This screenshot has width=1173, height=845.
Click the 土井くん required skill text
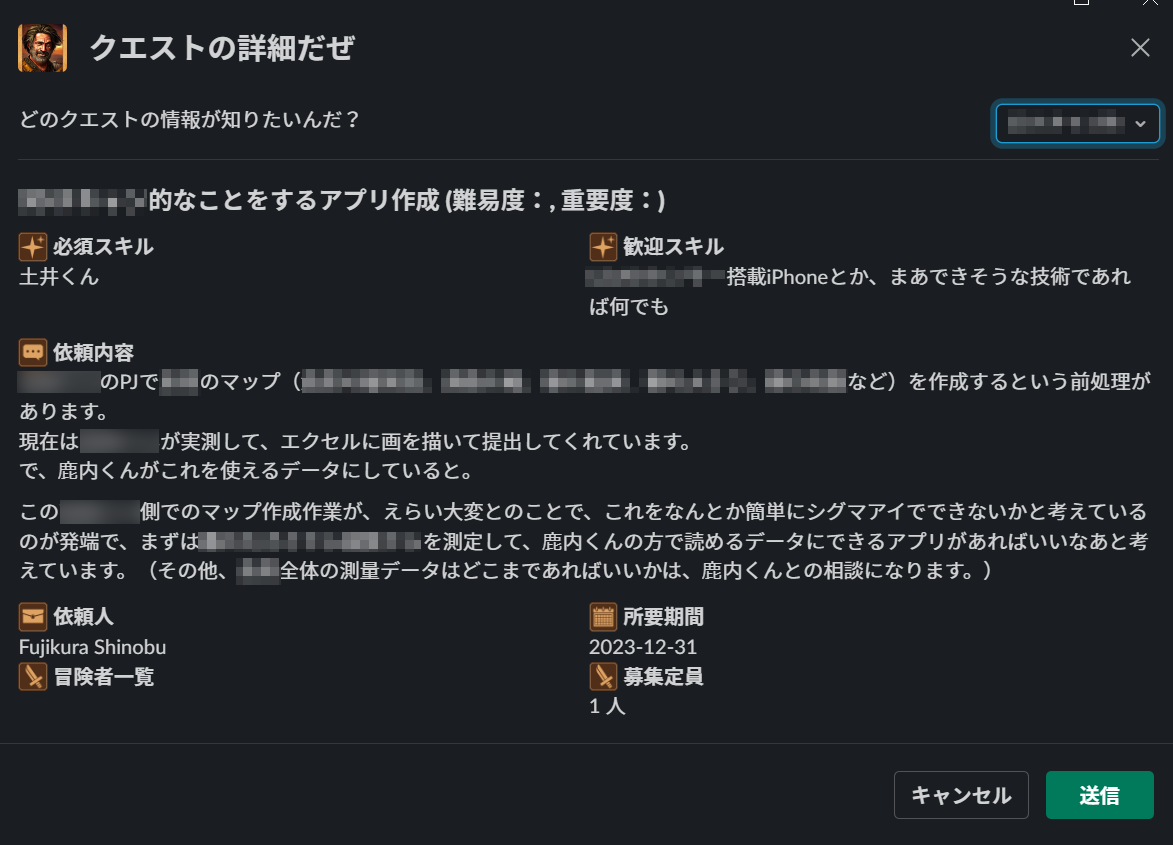(x=59, y=277)
